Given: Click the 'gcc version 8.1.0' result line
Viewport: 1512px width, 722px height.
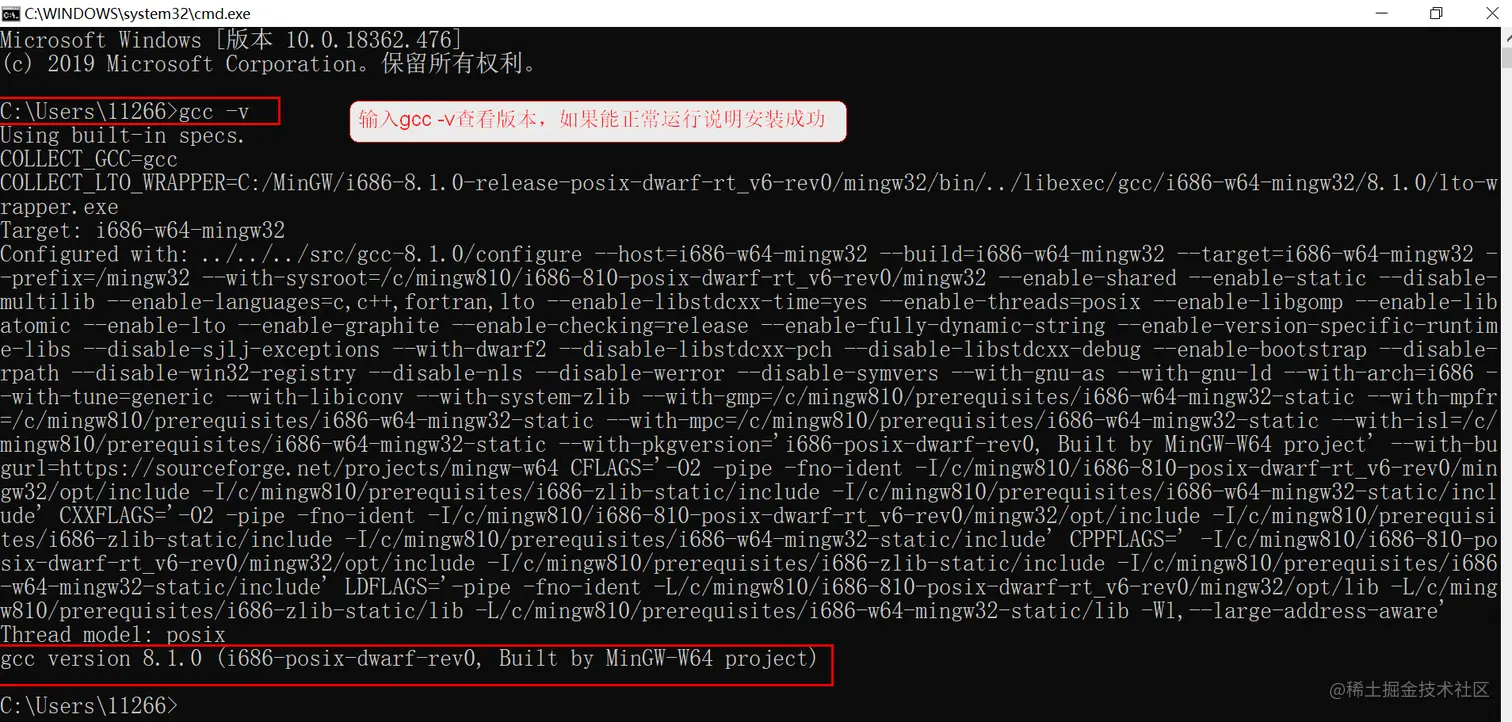Looking at the screenshot, I should [x=409, y=658].
